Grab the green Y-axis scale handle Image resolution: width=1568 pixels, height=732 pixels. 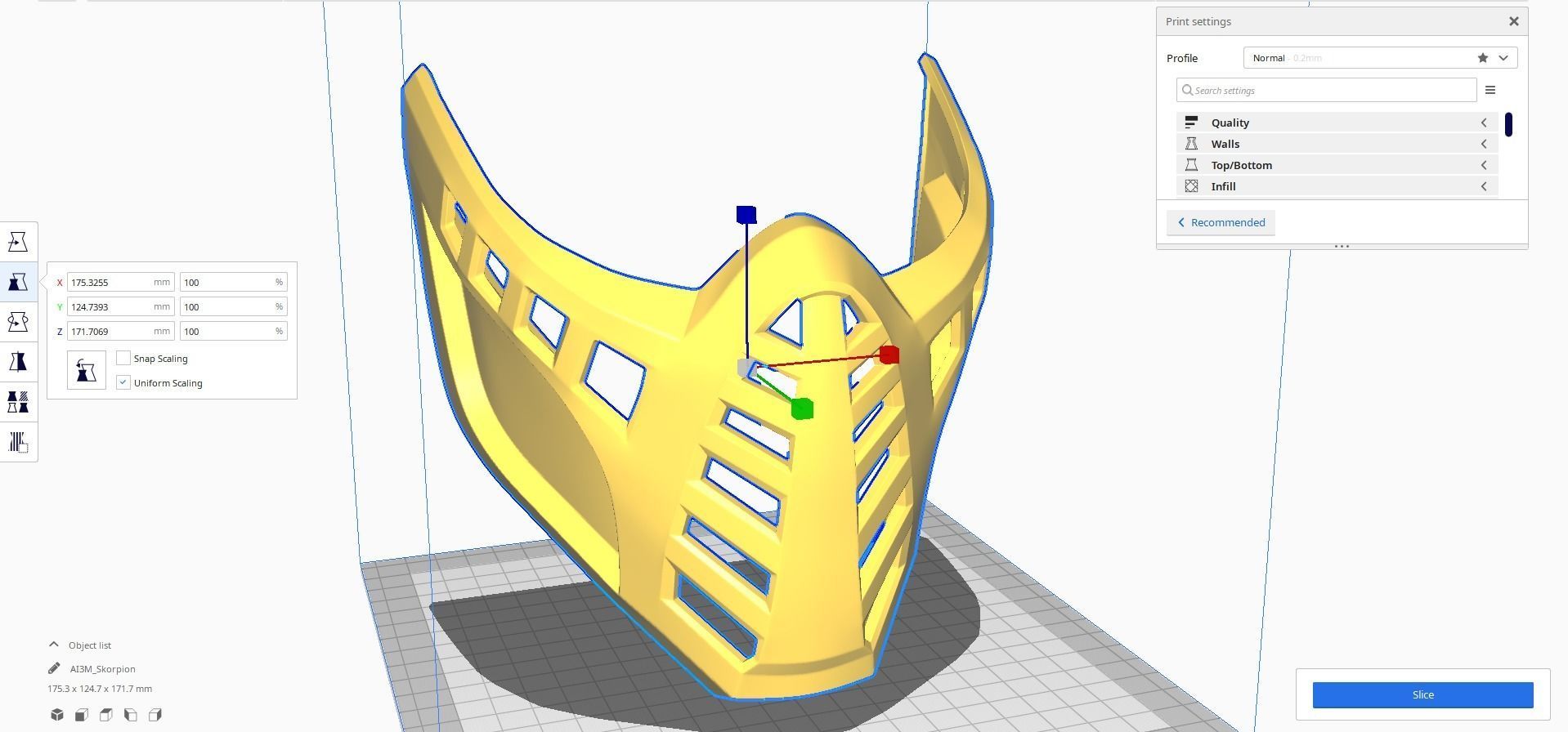(802, 409)
